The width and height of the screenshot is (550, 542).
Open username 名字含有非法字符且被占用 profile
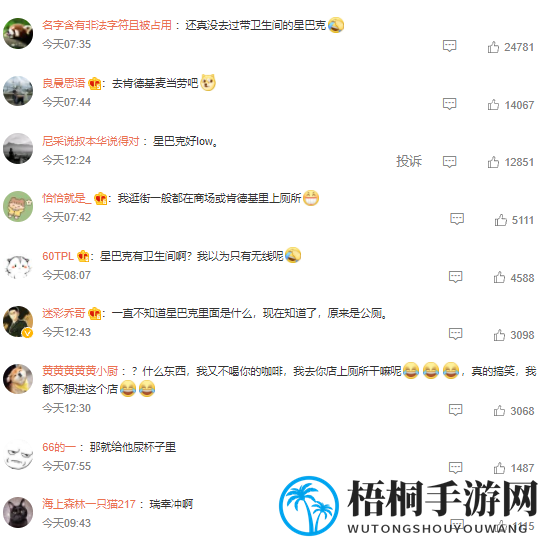(x=107, y=25)
